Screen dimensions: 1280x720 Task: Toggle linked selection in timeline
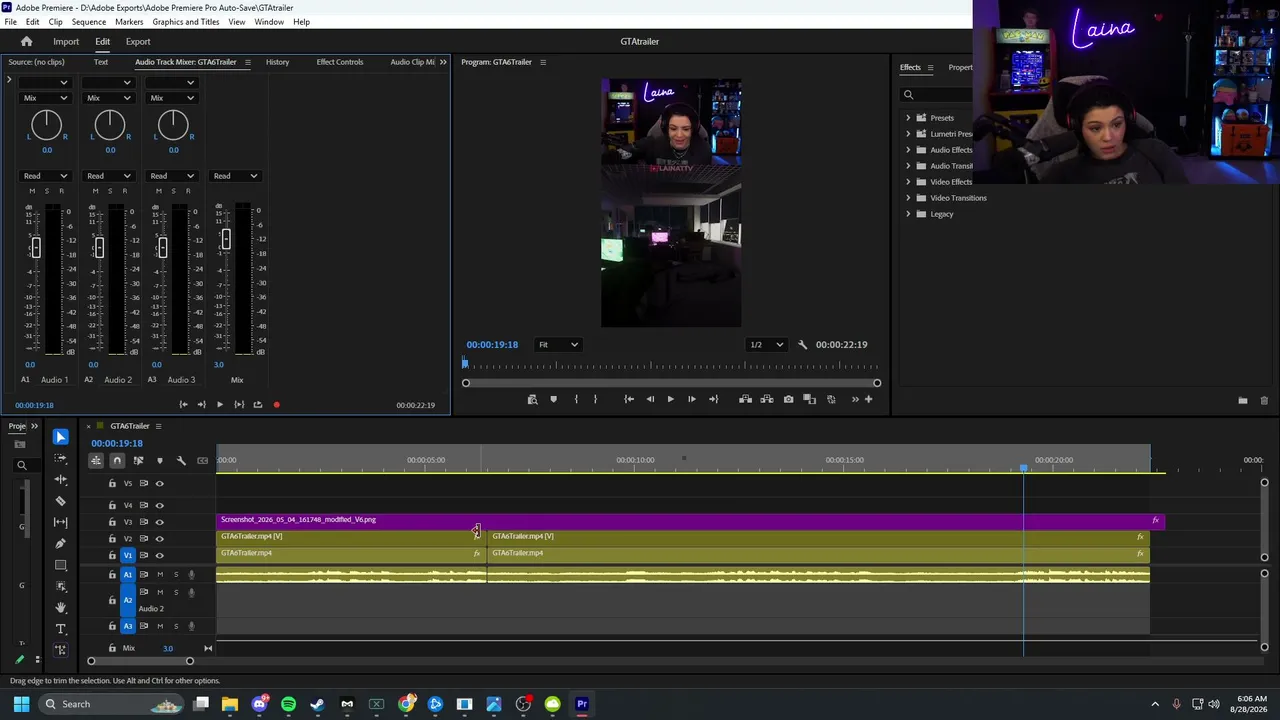tap(138, 461)
